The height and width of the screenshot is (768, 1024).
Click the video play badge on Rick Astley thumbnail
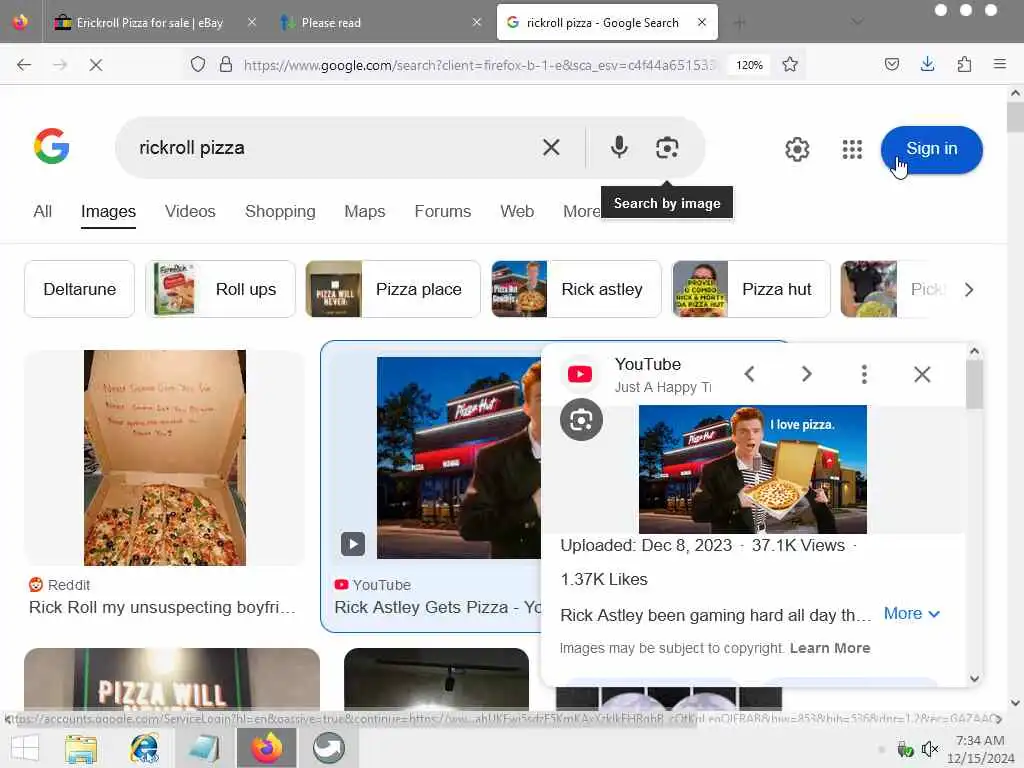(x=353, y=544)
